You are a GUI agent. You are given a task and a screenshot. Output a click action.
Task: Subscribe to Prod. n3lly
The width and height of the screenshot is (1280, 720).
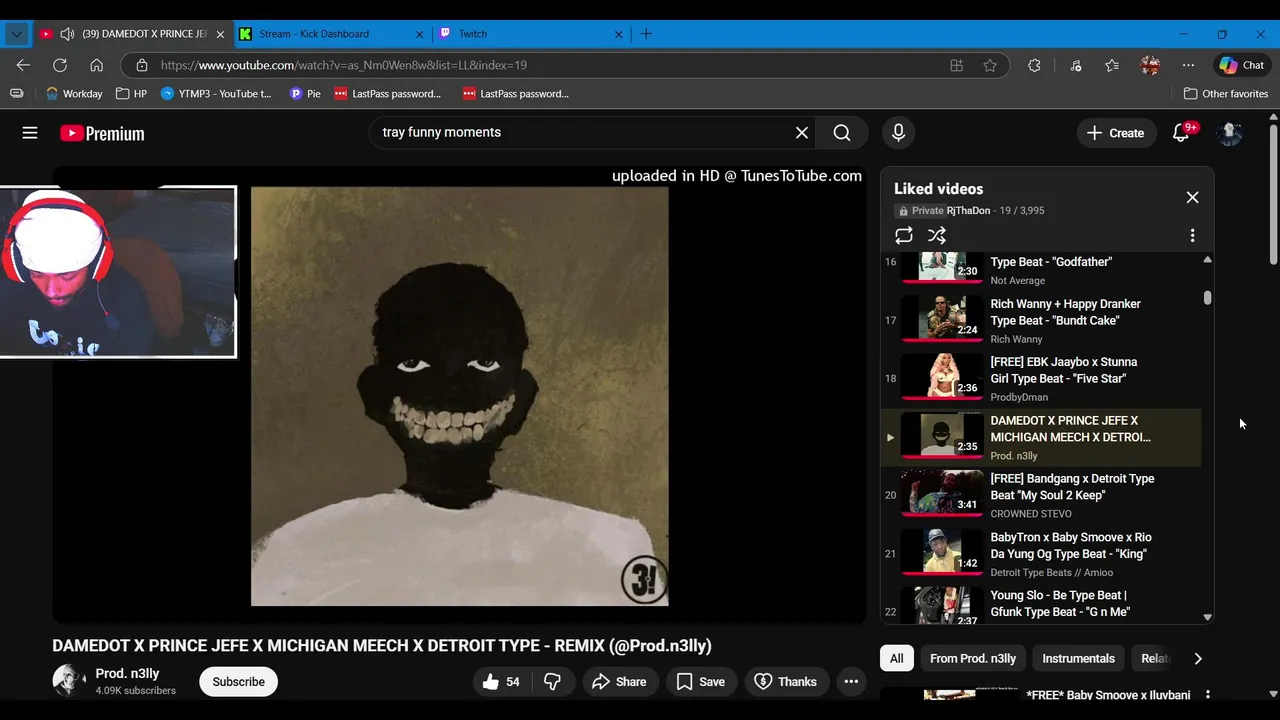(238, 682)
